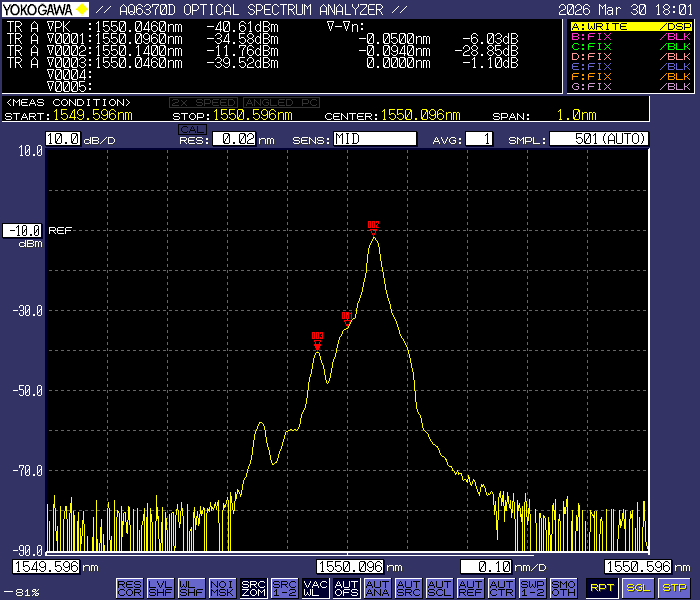This screenshot has height=600, width=700.
Task: Click the 10.0 dB/D scale input field
Action: click(62, 139)
